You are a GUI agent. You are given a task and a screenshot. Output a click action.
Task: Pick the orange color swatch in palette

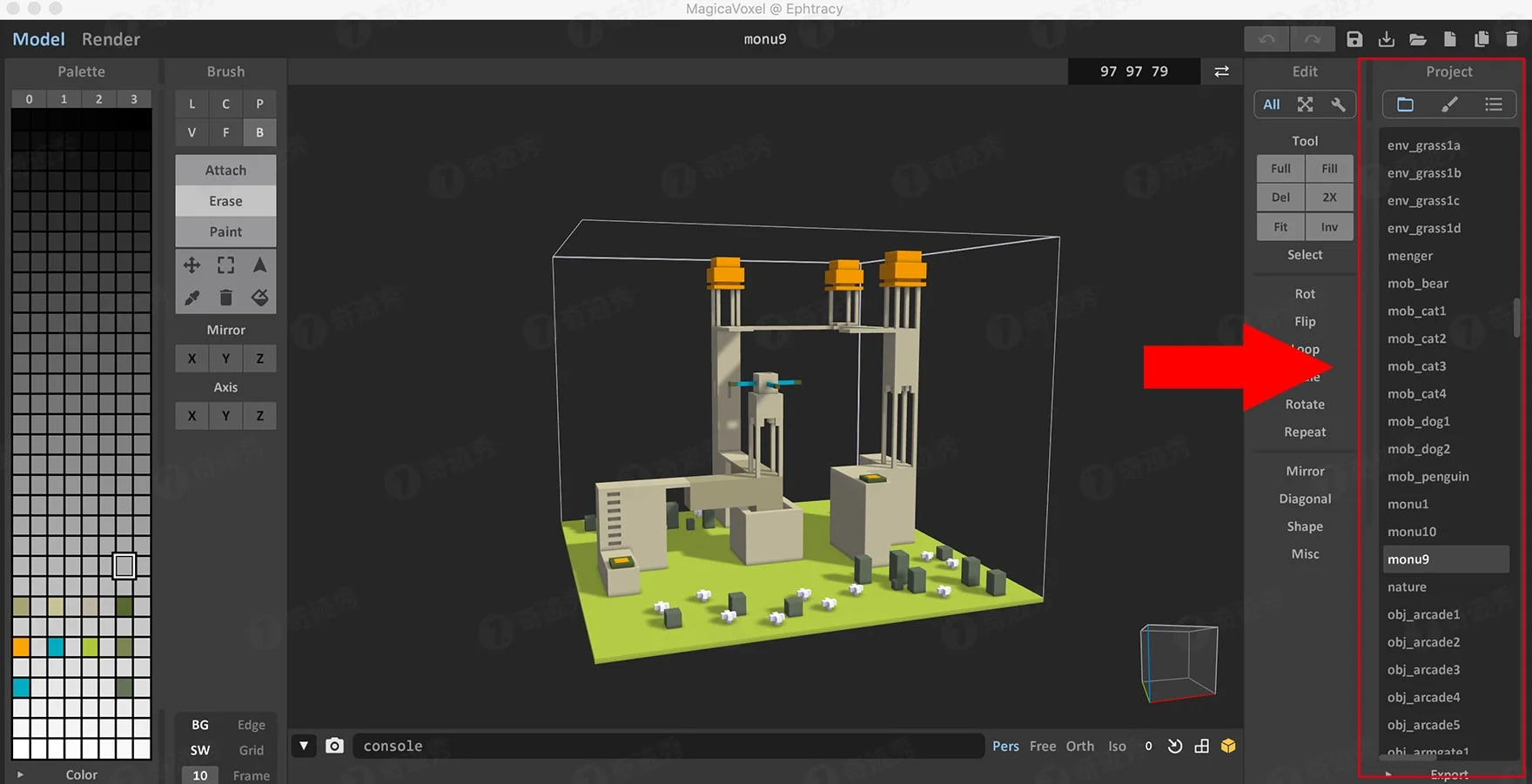coord(21,647)
